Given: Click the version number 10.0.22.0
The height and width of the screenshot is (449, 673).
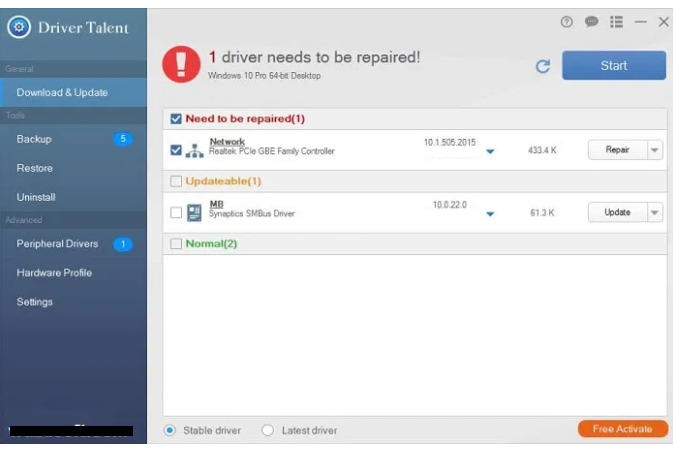Looking at the screenshot, I should pos(449,205).
